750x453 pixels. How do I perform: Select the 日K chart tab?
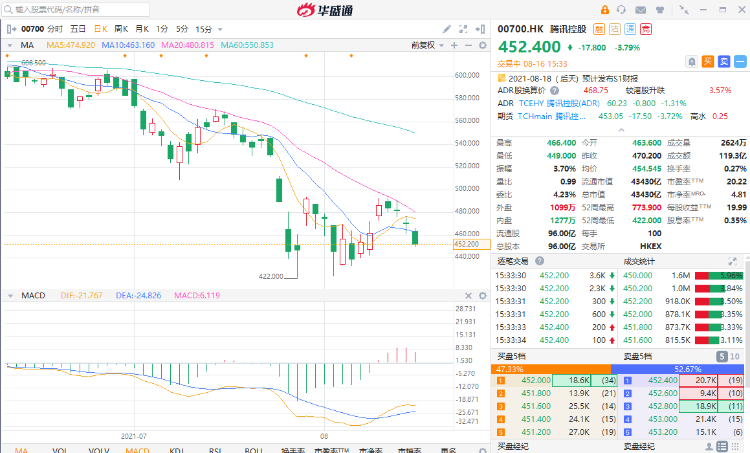point(100,29)
